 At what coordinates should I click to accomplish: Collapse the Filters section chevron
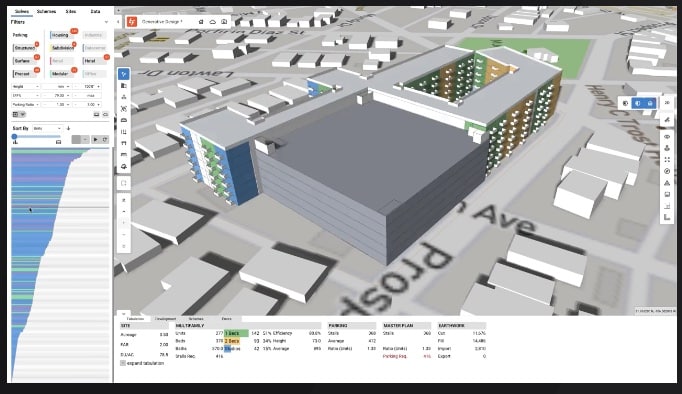106,22
